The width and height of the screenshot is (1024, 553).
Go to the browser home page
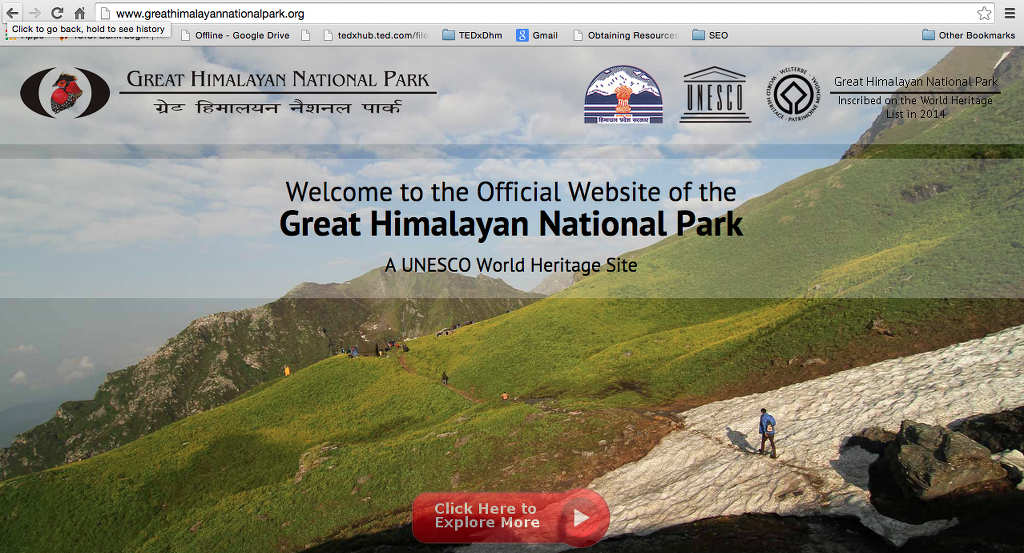(80, 13)
